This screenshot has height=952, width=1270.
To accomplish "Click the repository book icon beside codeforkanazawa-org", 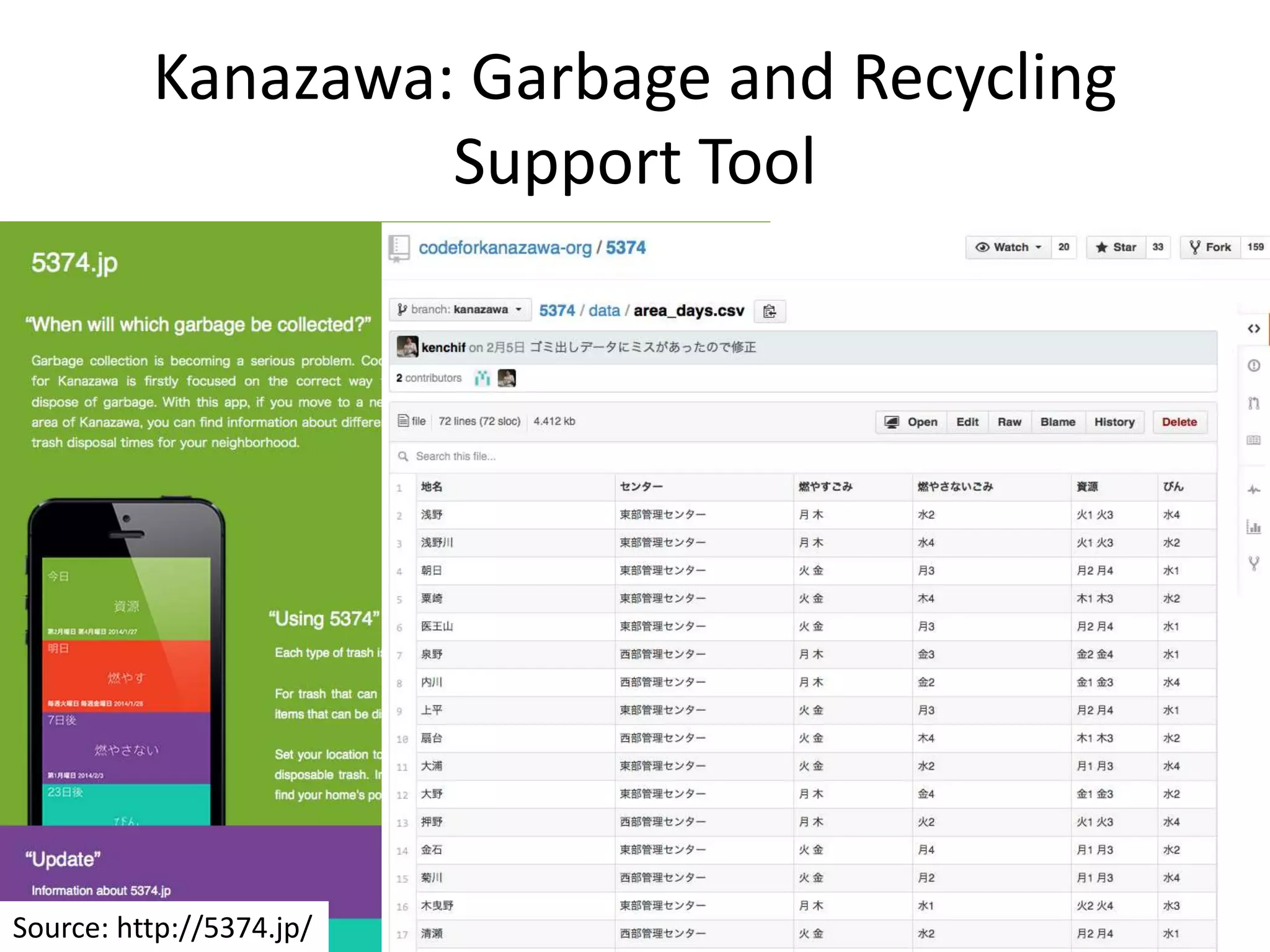I will point(399,248).
